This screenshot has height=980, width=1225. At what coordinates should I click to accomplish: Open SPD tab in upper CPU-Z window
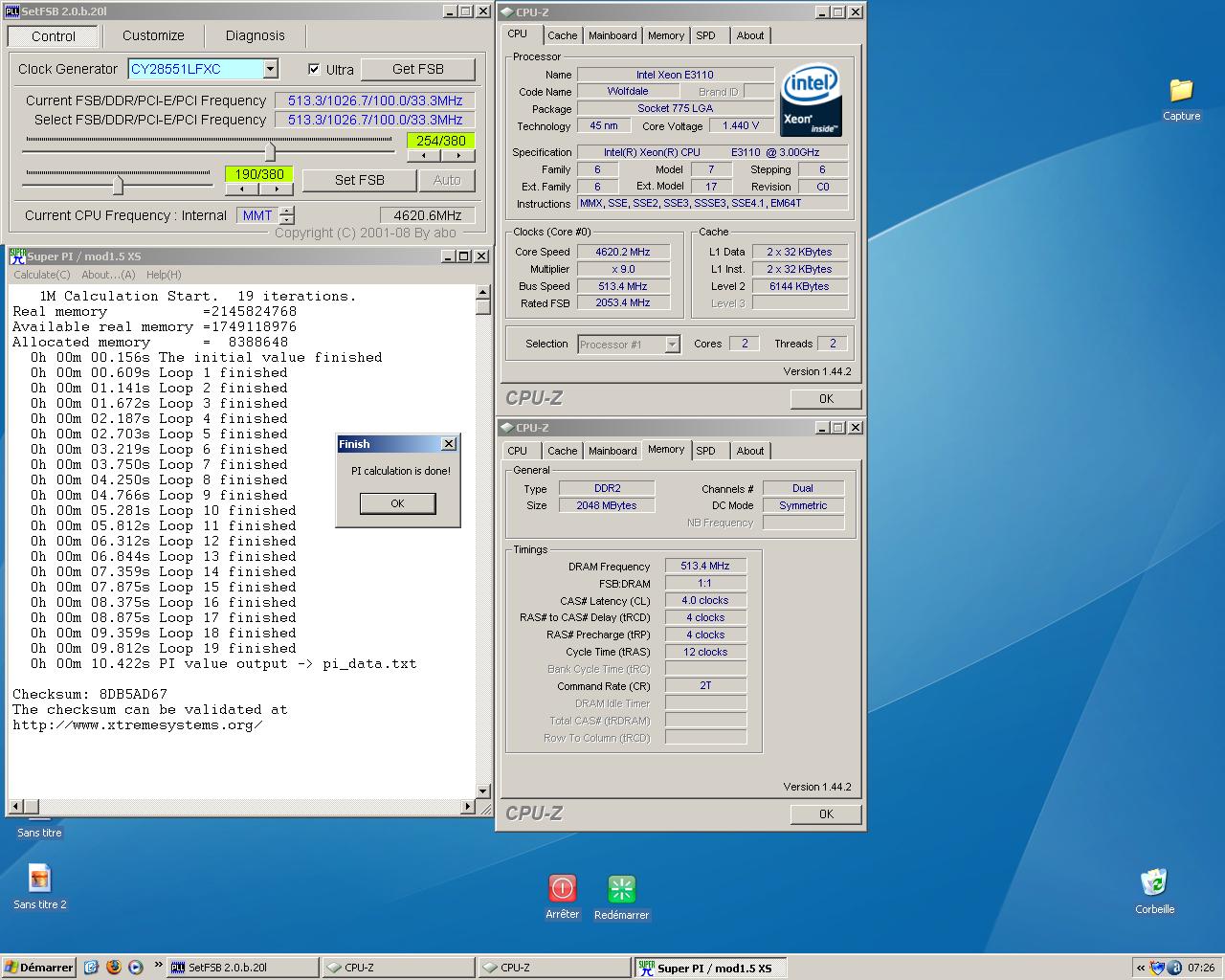[705, 35]
